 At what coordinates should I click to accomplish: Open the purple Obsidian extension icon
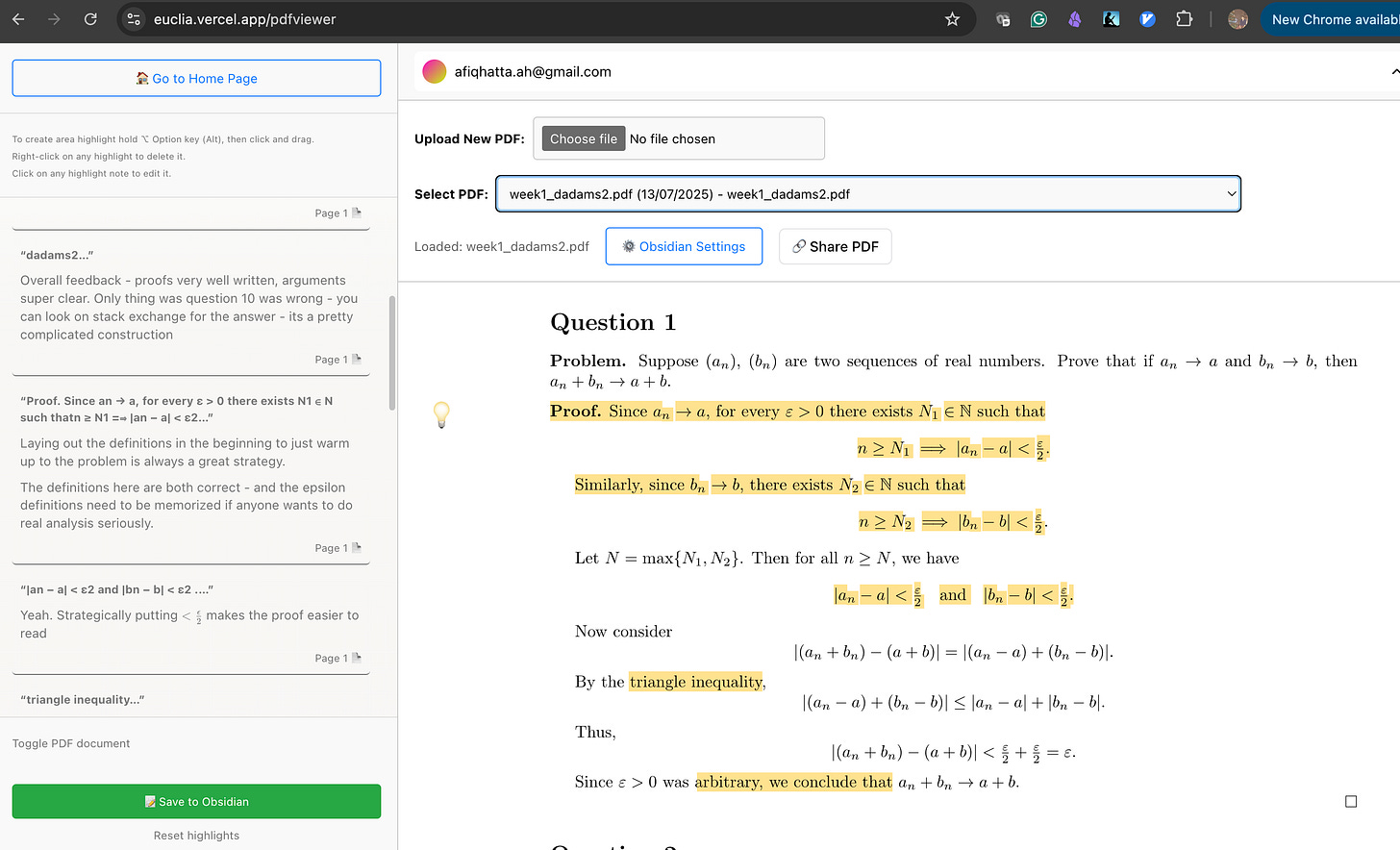click(1075, 19)
